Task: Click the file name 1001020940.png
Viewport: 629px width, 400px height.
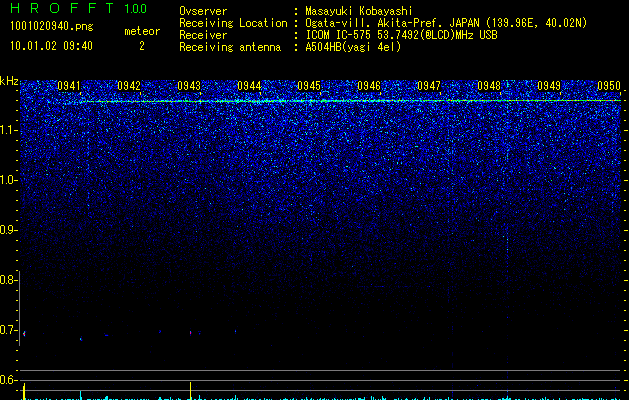Action: [51, 26]
